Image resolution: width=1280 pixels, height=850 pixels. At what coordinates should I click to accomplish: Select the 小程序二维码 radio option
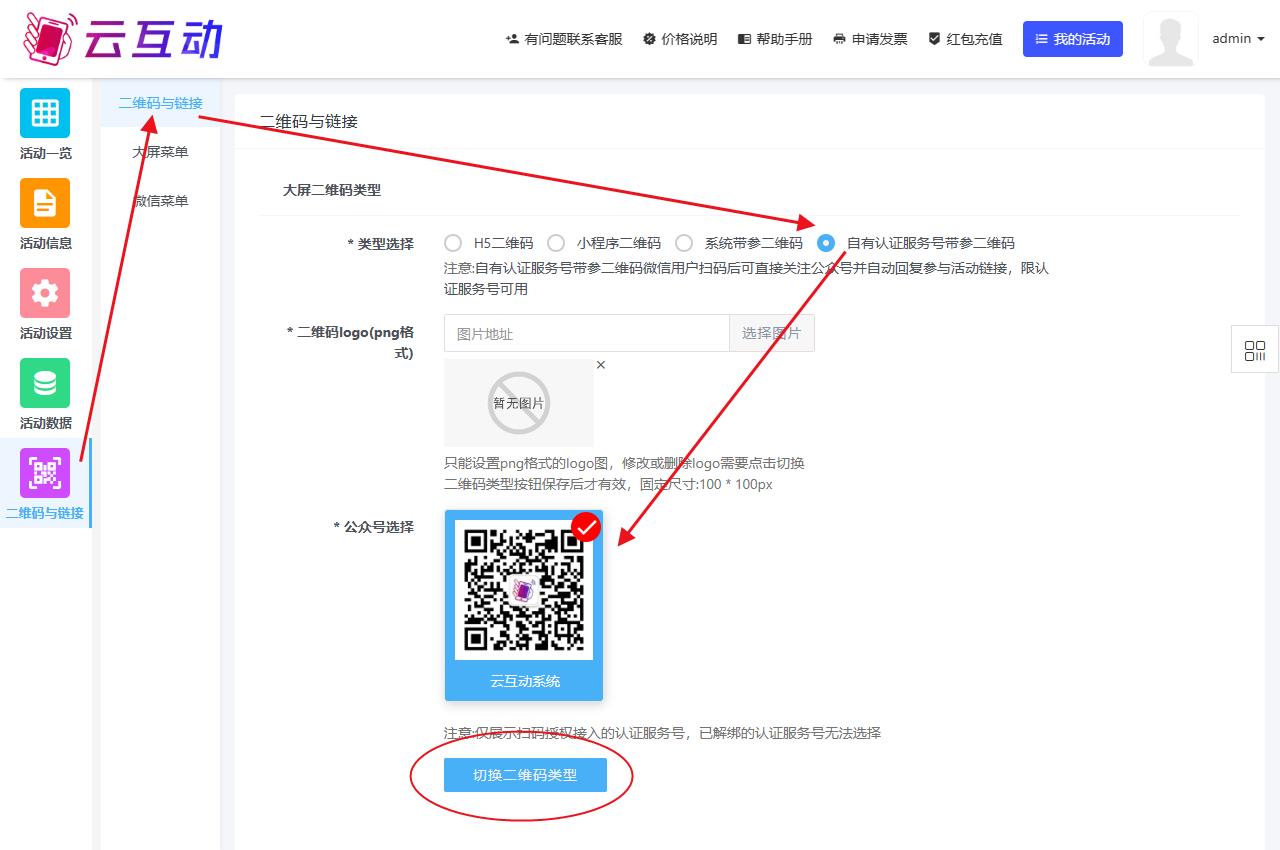[556, 243]
